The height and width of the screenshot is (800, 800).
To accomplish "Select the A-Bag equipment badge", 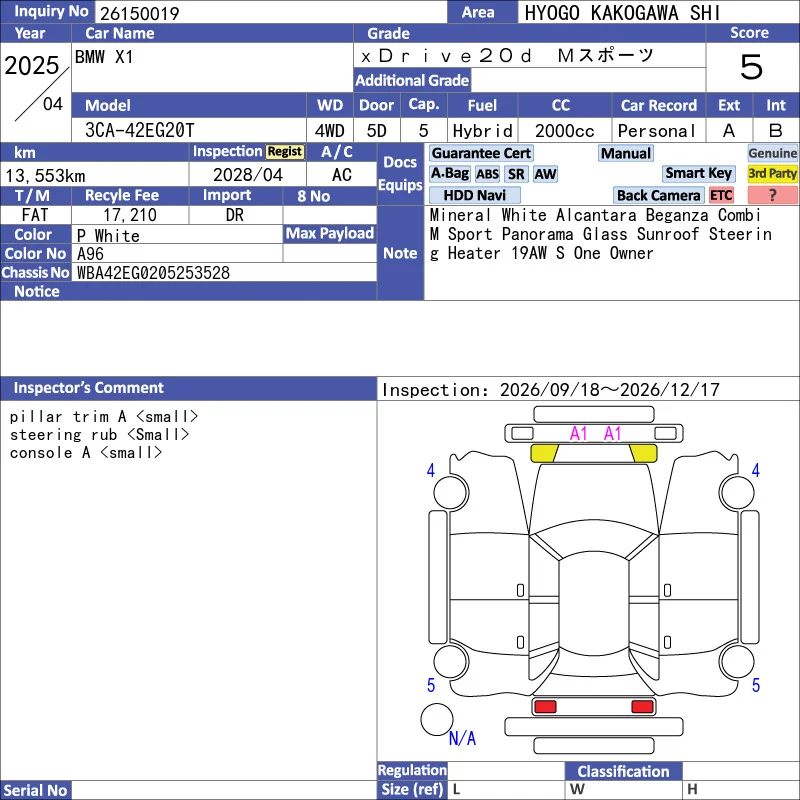I will 449,174.
